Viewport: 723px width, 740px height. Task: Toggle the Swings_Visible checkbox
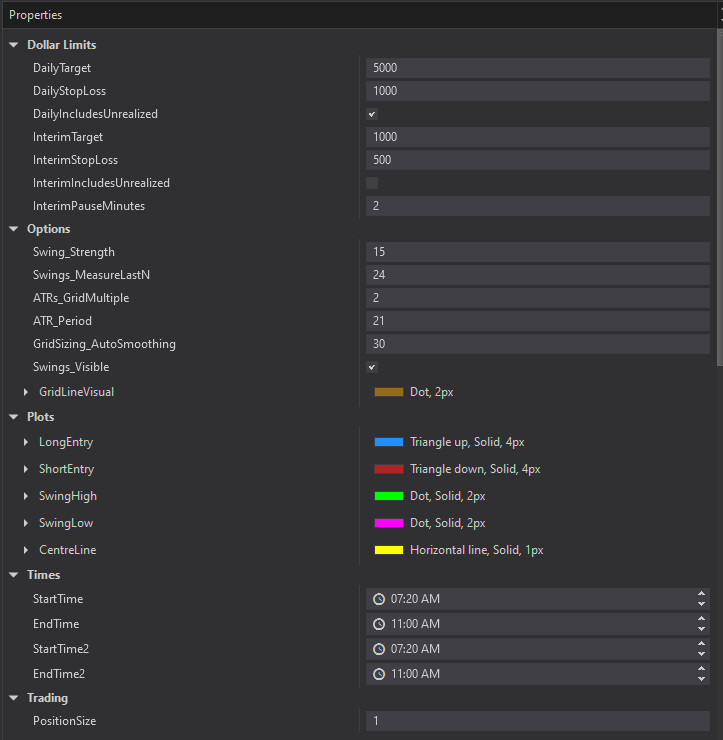click(372, 367)
